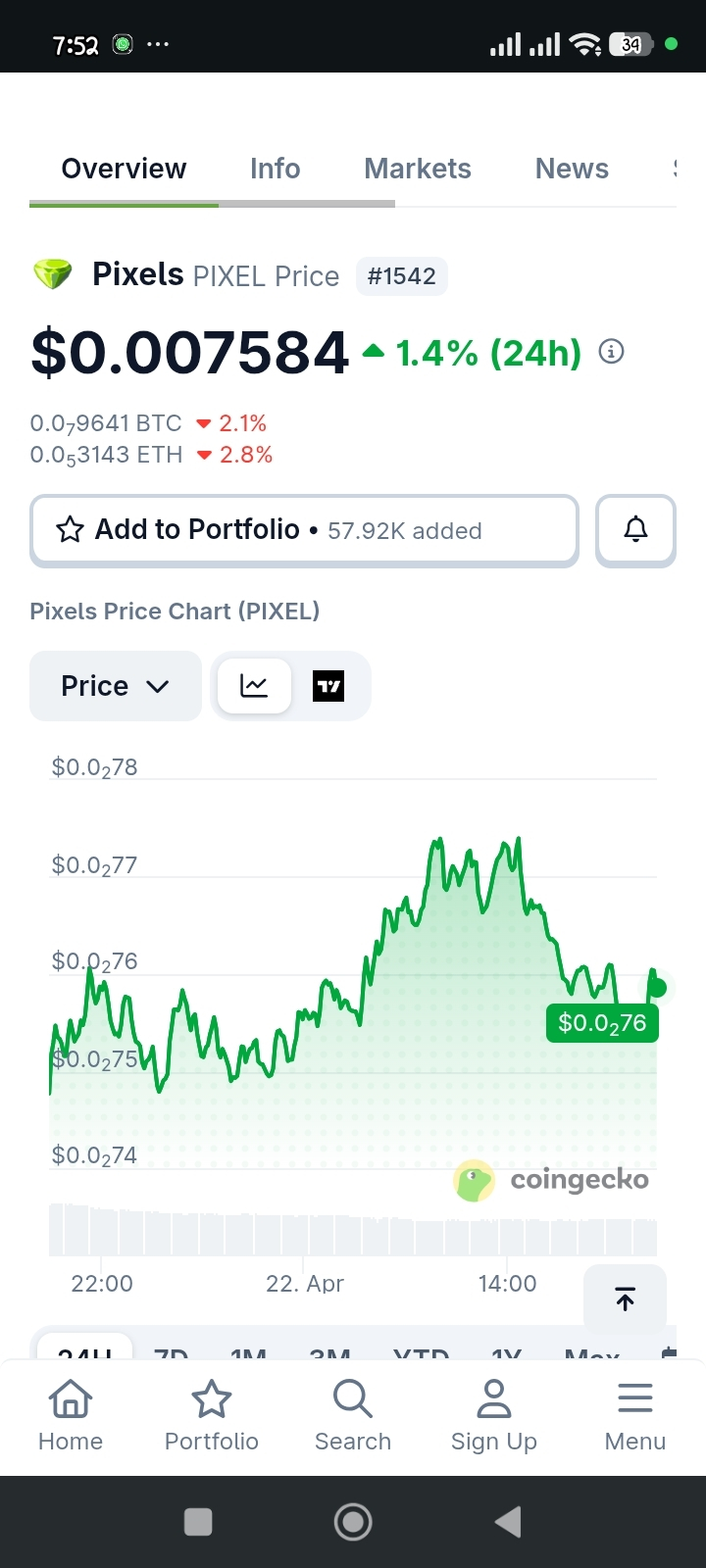Select the Overview tab

tap(124, 169)
